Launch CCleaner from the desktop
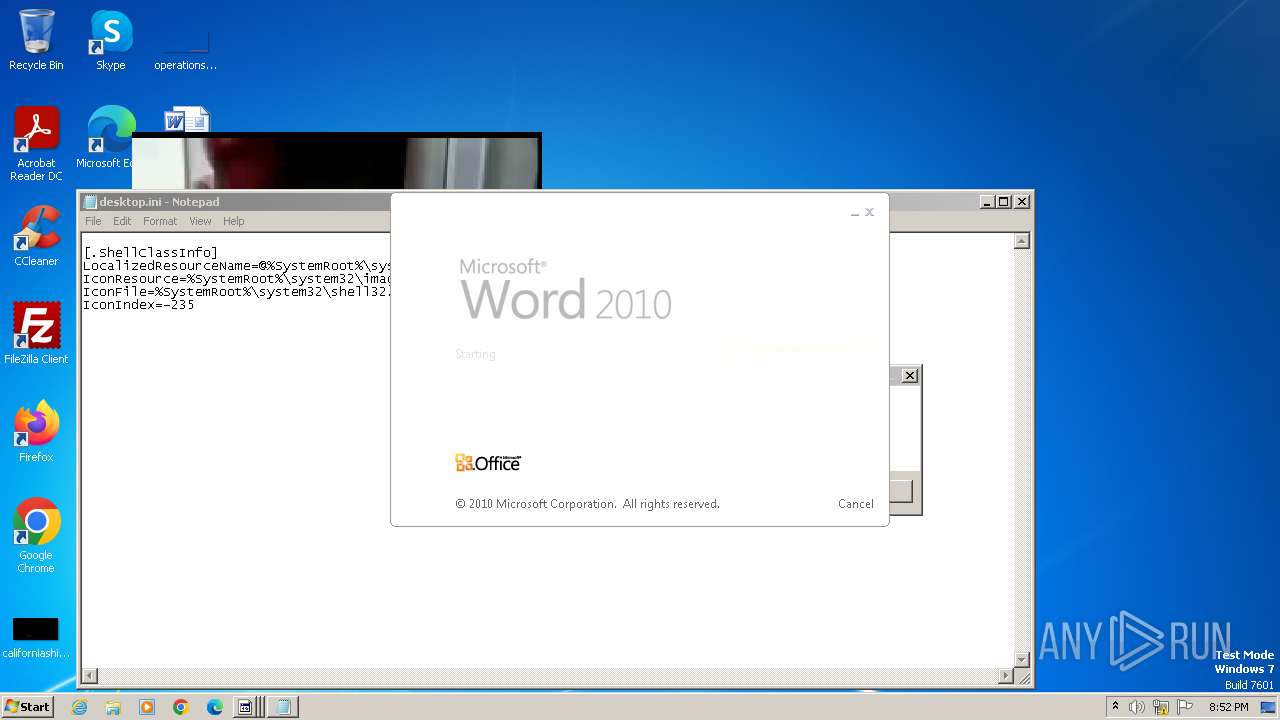Viewport: 1280px width, 720px height. pyautogui.click(x=36, y=236)
